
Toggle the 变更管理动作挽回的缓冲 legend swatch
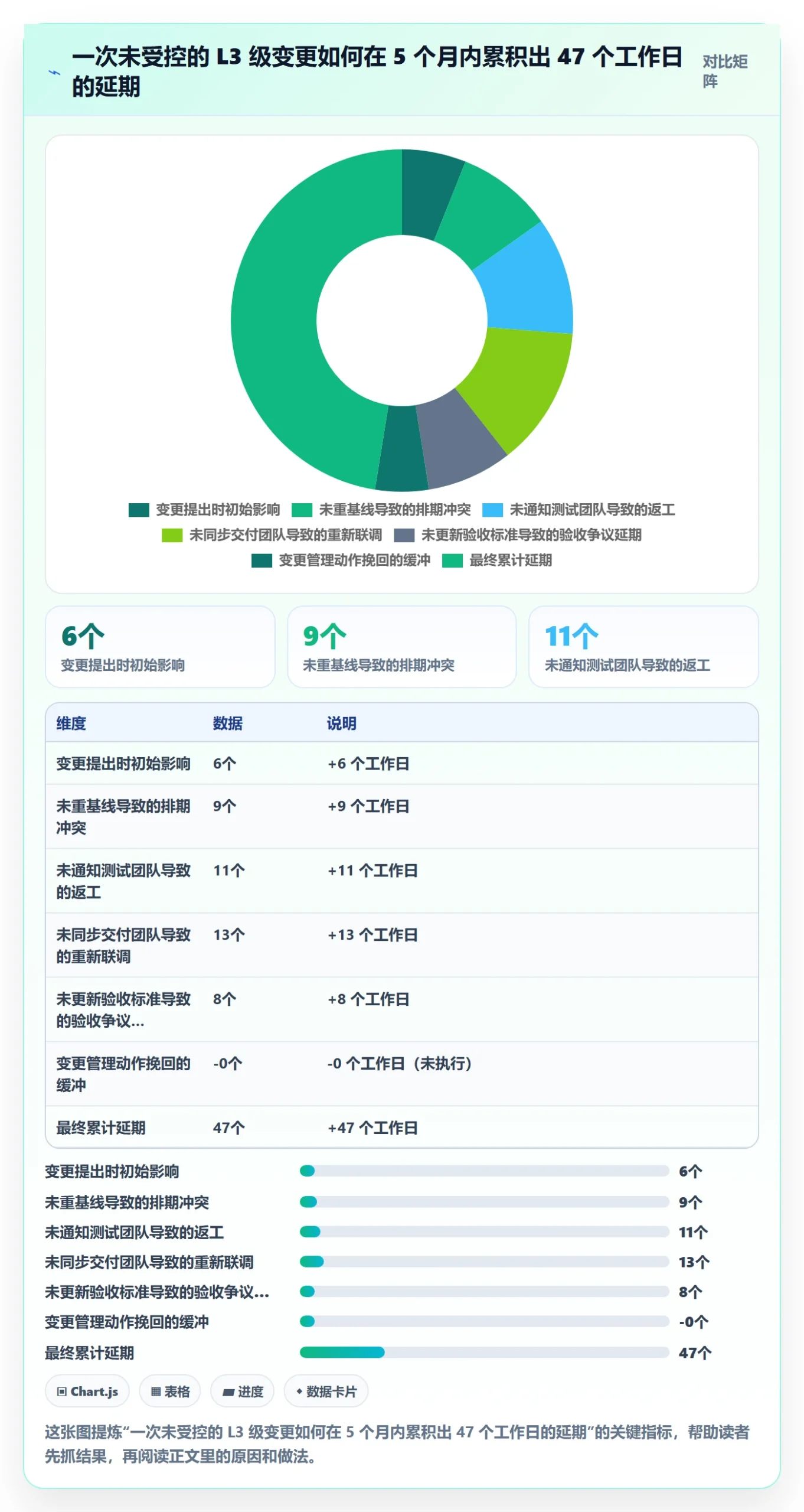[262, 561]
